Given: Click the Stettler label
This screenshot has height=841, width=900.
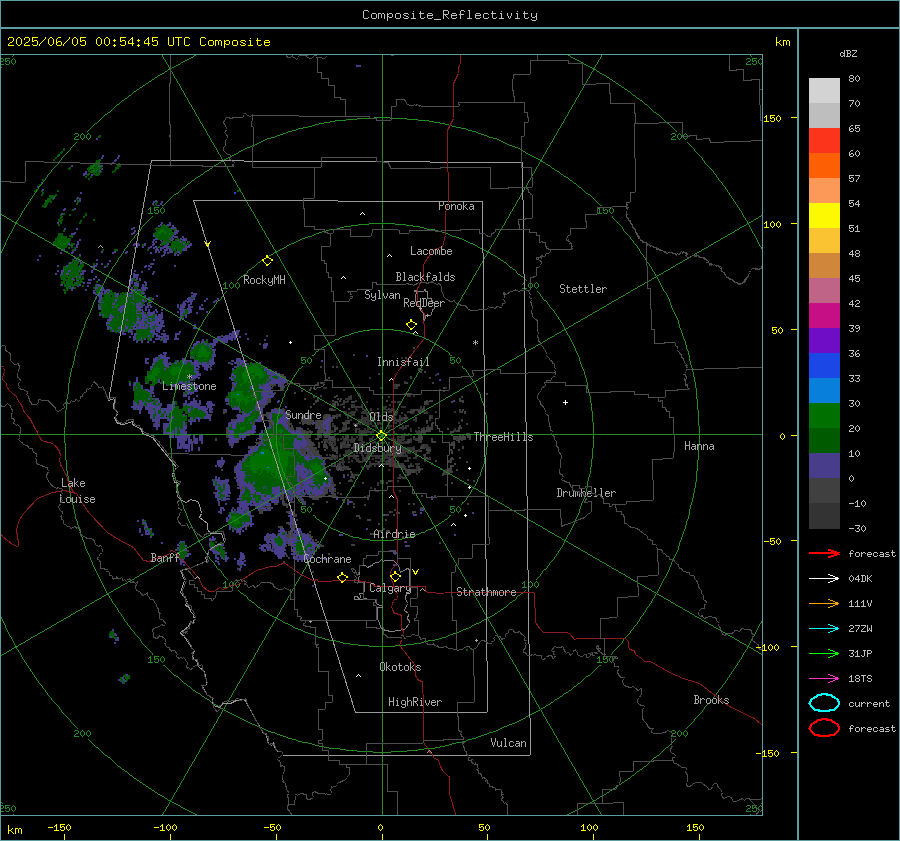Looking at the screenshot, I should (583, 289).
